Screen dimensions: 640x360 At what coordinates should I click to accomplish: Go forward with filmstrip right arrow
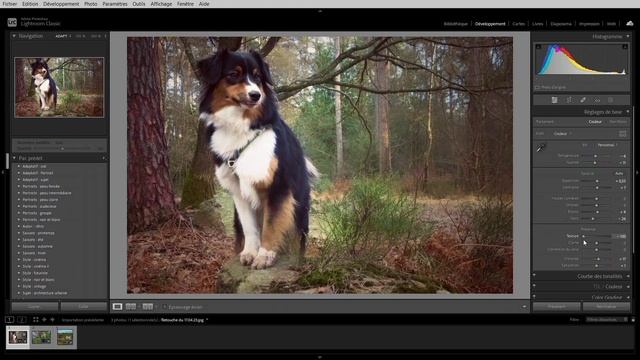(52, 320)
